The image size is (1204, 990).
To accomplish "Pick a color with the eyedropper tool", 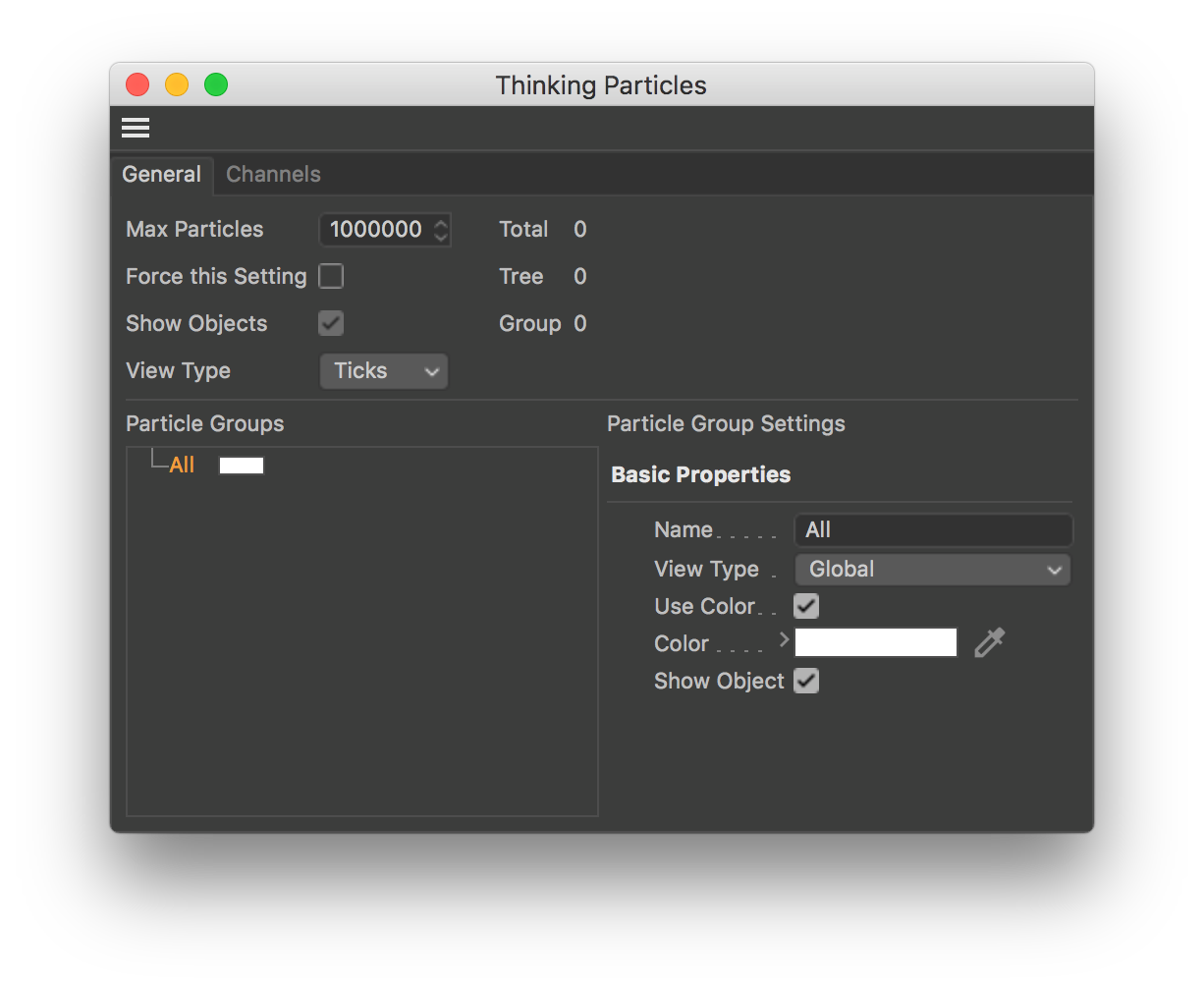I will click(x=990, y=642).
